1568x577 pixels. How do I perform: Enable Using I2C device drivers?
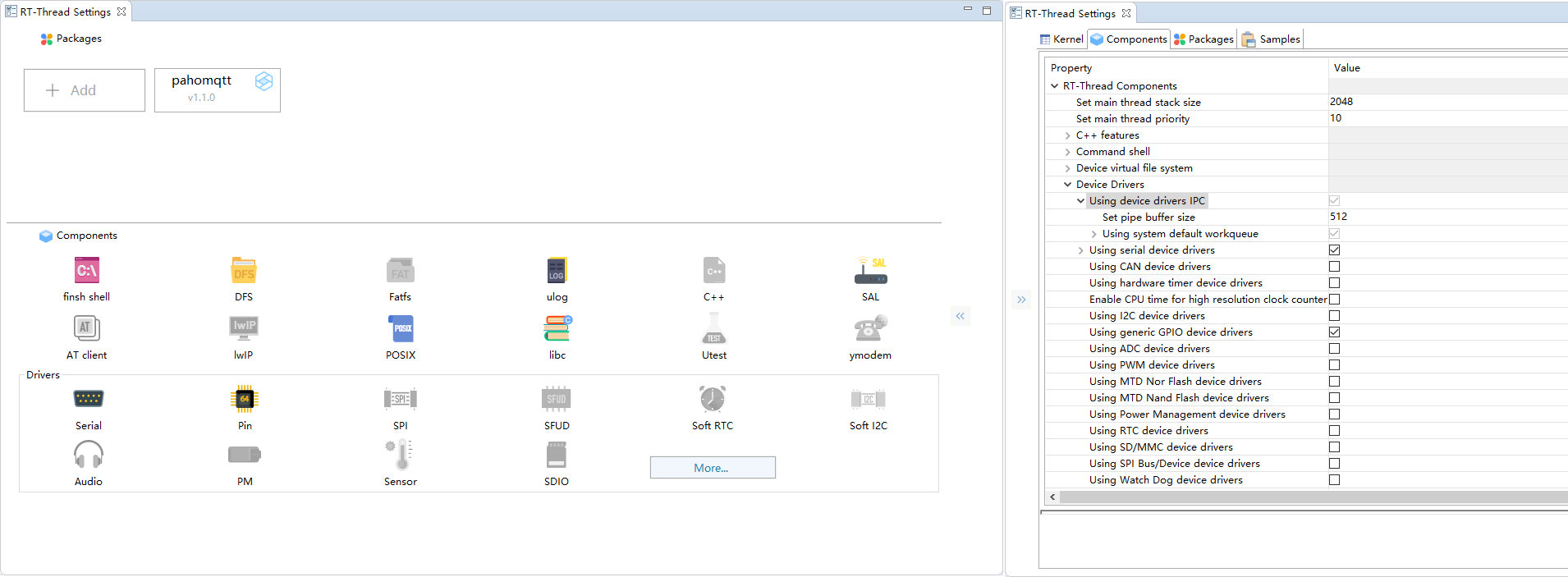tap(1334, 315)
